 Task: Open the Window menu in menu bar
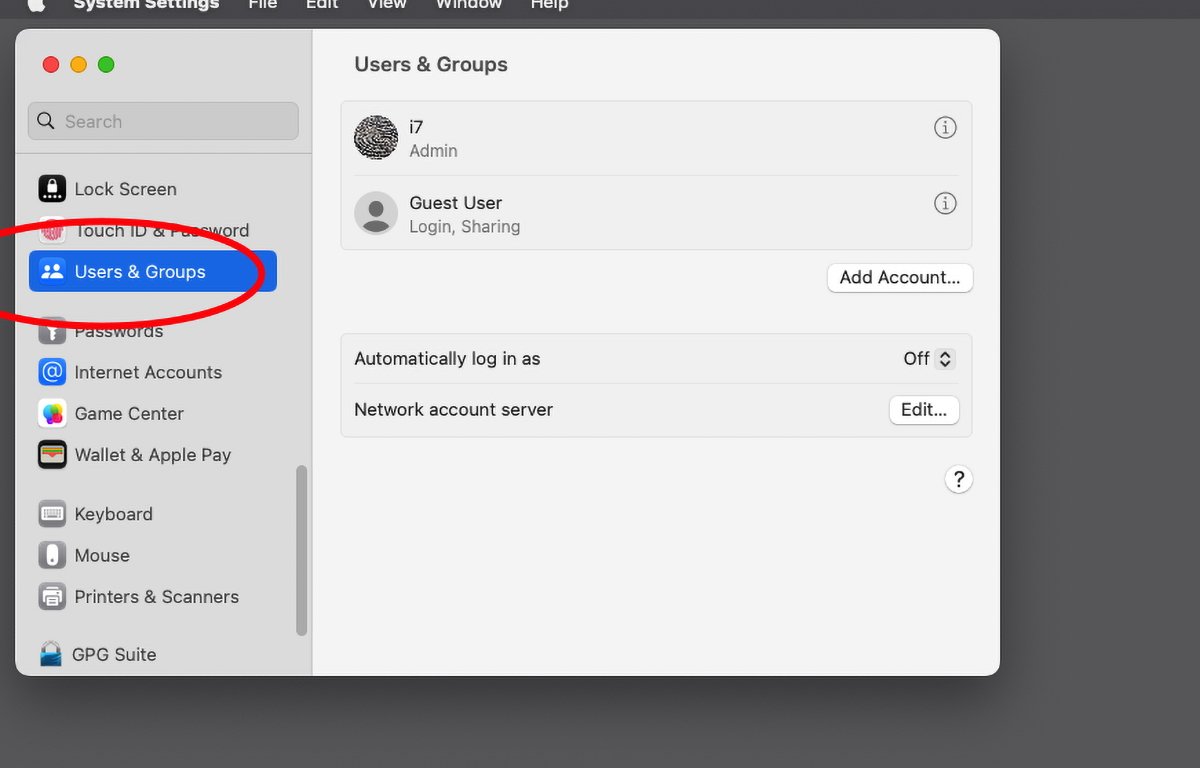coord(468,5)
